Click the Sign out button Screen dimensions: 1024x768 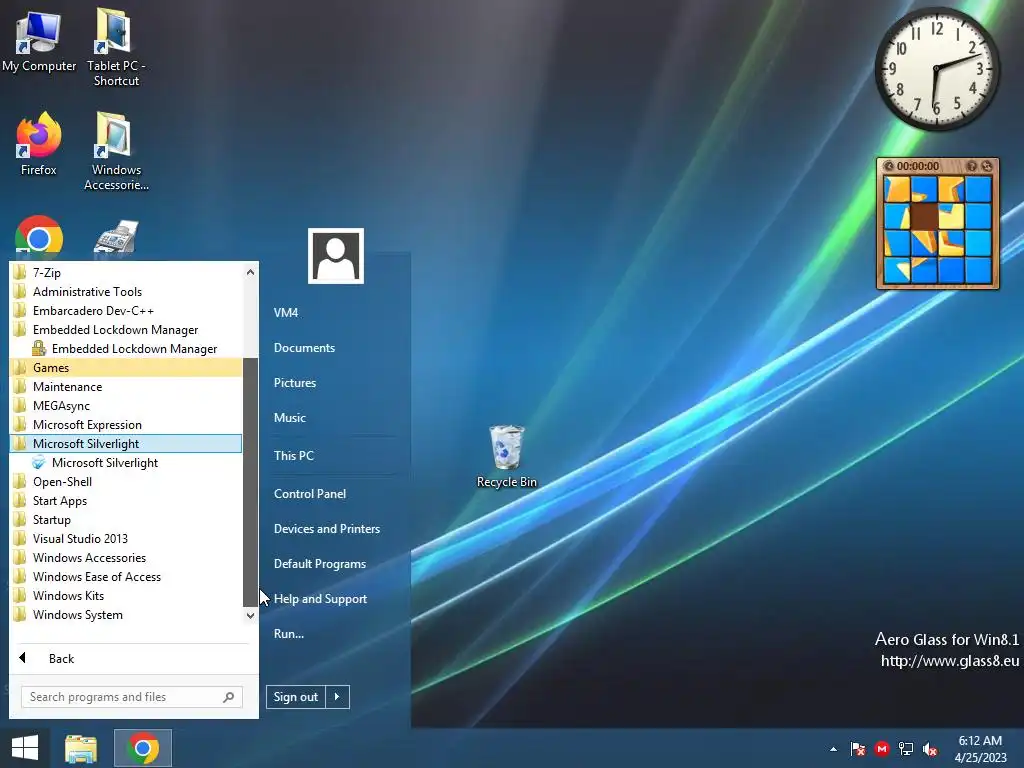[296, 697]
